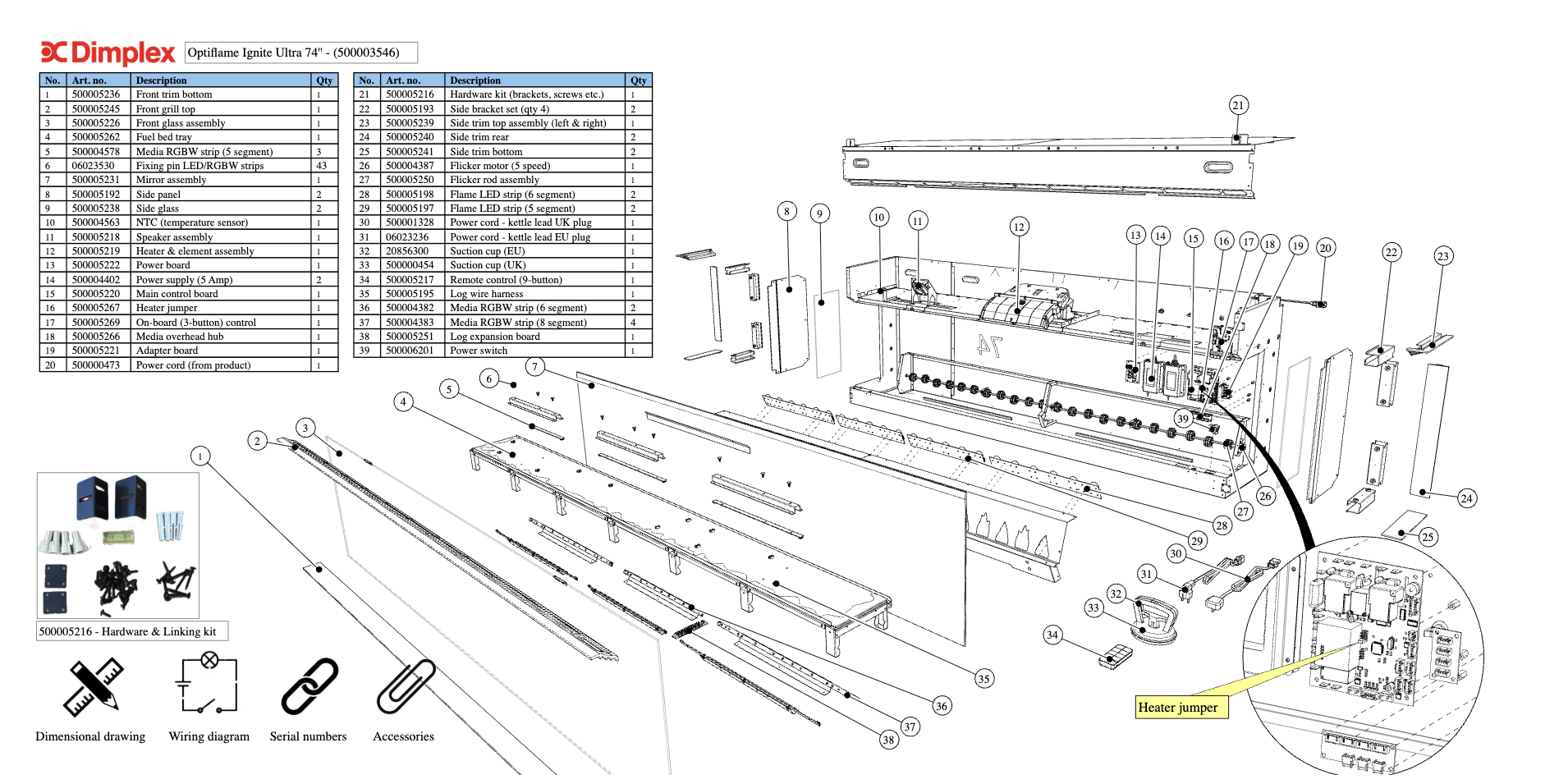Select callout bubble 34 for remote control
The image size is (1568, 784).
tap(1052, 635)
